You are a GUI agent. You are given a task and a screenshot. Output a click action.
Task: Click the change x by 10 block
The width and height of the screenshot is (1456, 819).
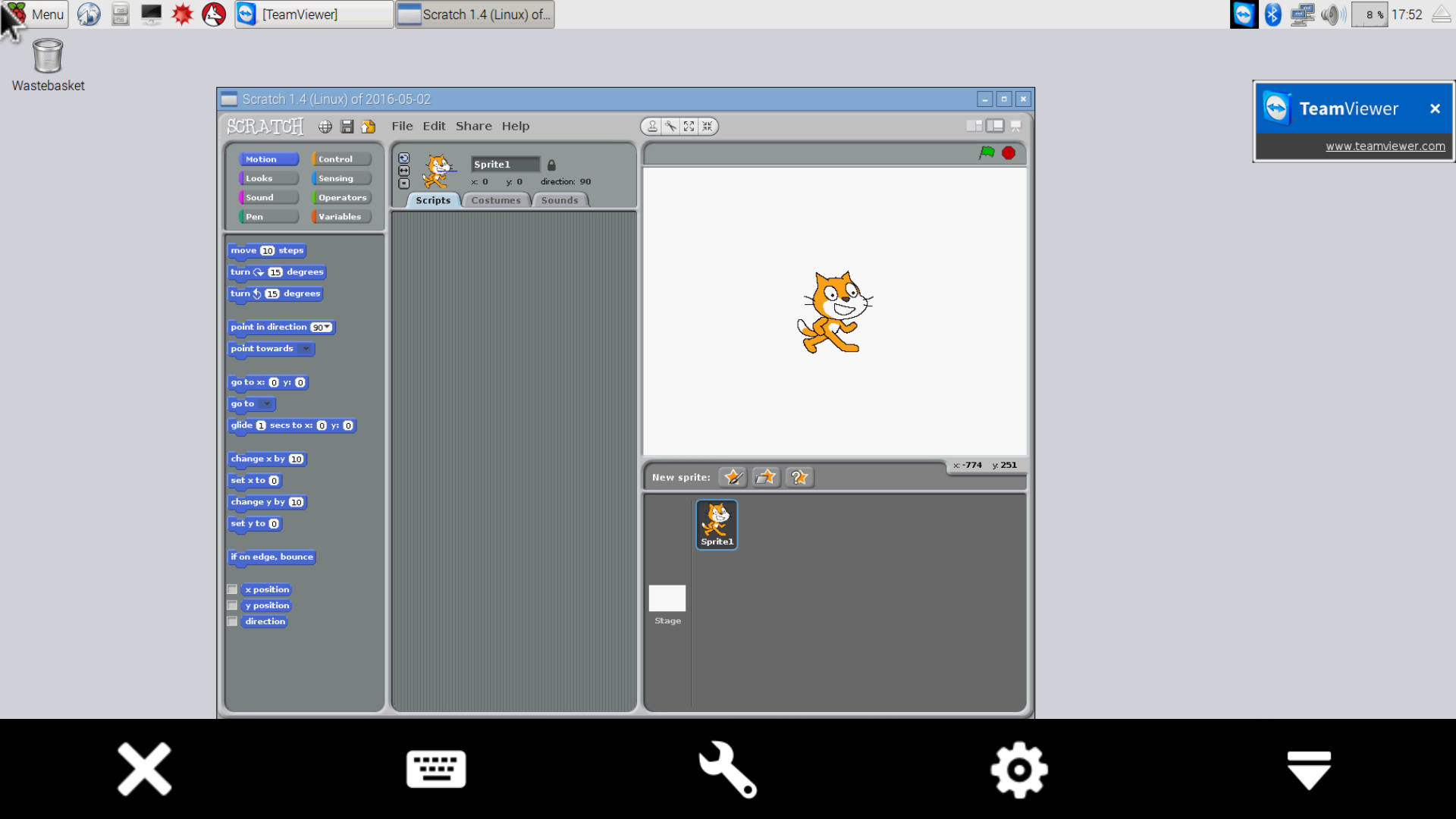point(267,459)
